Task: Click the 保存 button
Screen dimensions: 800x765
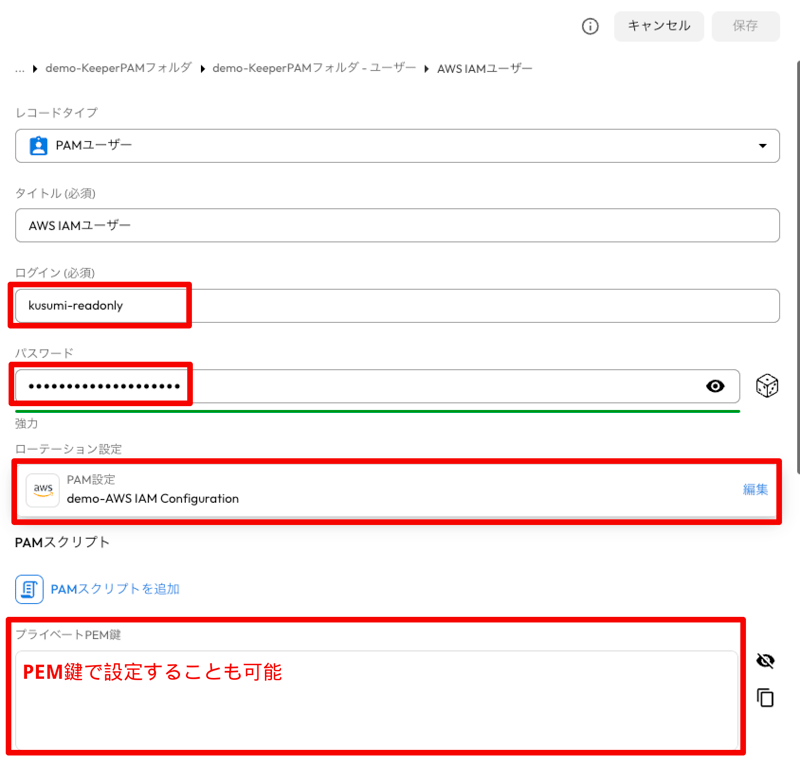Action: (x=745, y=26)
